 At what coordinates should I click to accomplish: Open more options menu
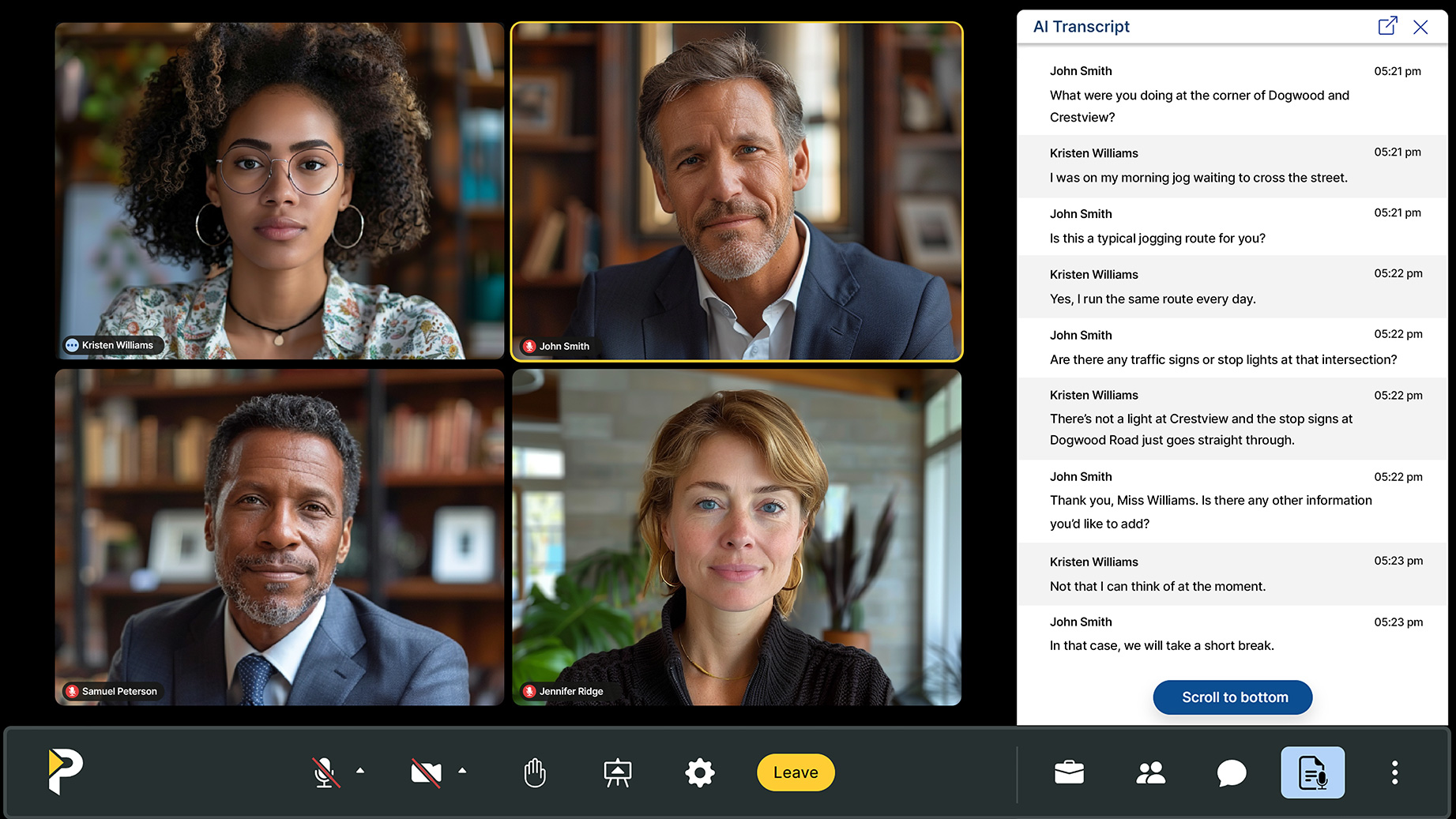click(1395, 772)
